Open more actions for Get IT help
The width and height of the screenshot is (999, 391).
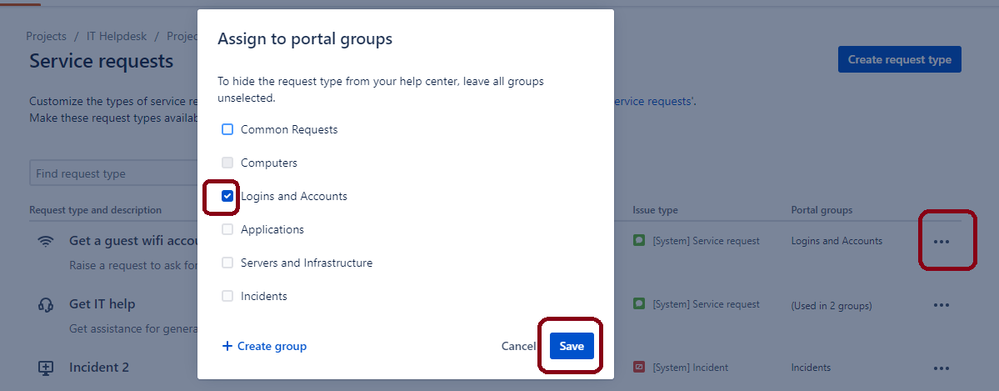coord(941,305)
